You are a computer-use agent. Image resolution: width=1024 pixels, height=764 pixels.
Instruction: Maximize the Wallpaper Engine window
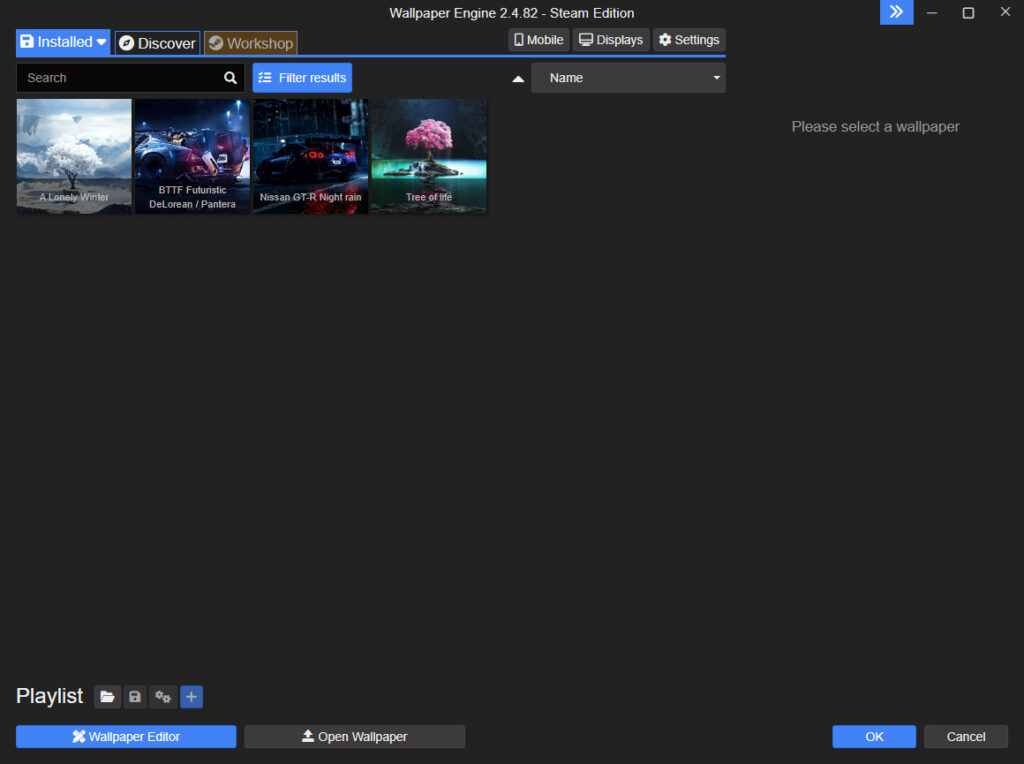tap(968, 12)
